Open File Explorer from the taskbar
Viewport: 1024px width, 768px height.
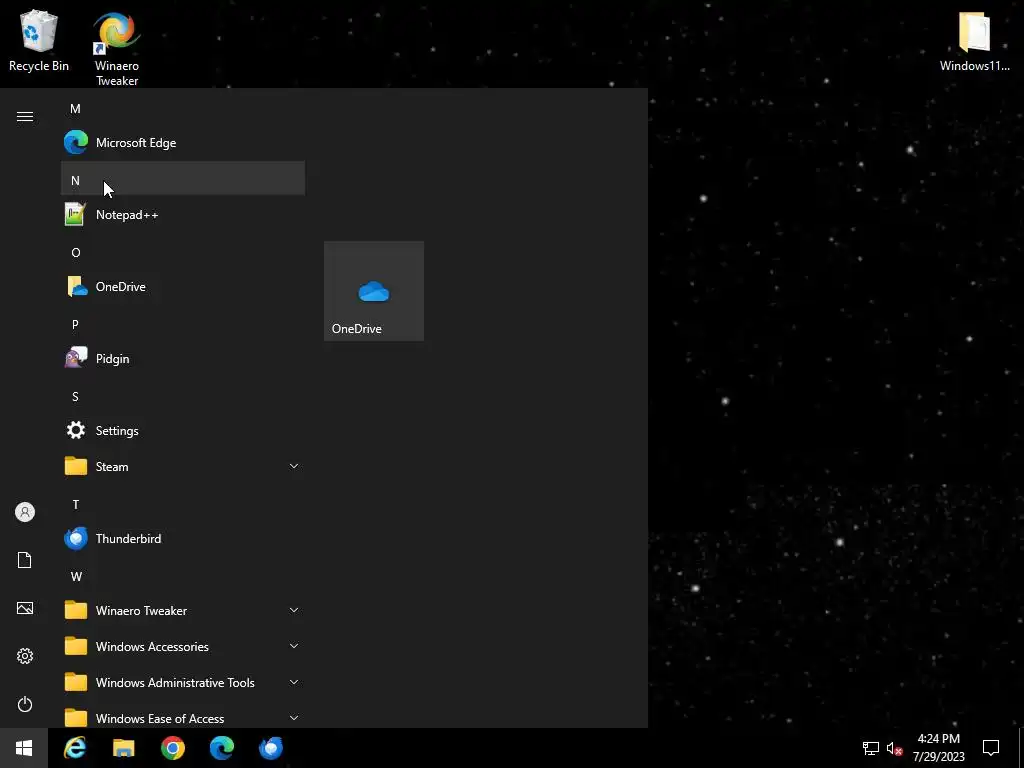[x=123, y=748]
